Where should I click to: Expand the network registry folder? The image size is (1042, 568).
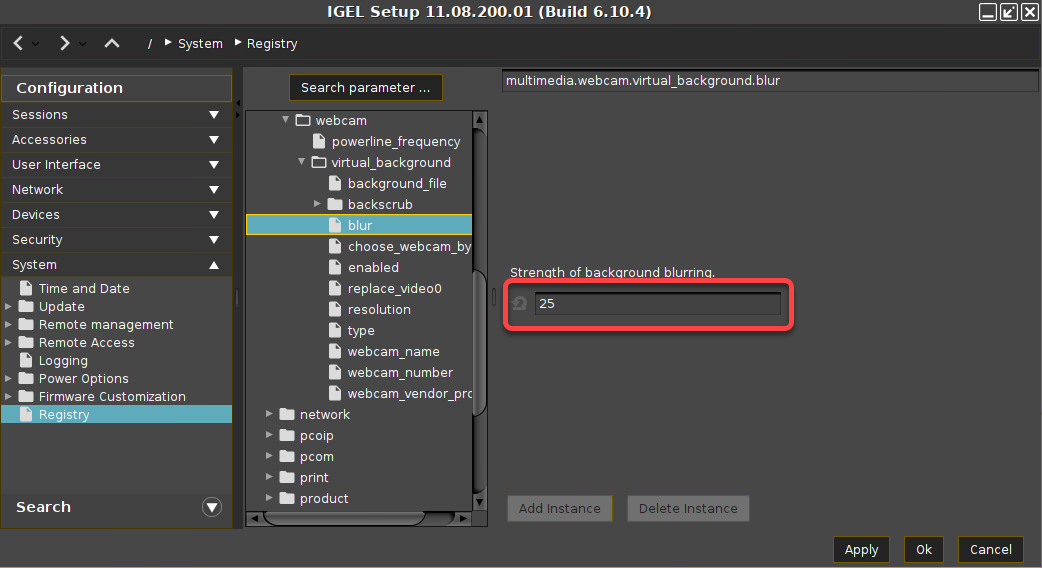click(x=270, y=414)
